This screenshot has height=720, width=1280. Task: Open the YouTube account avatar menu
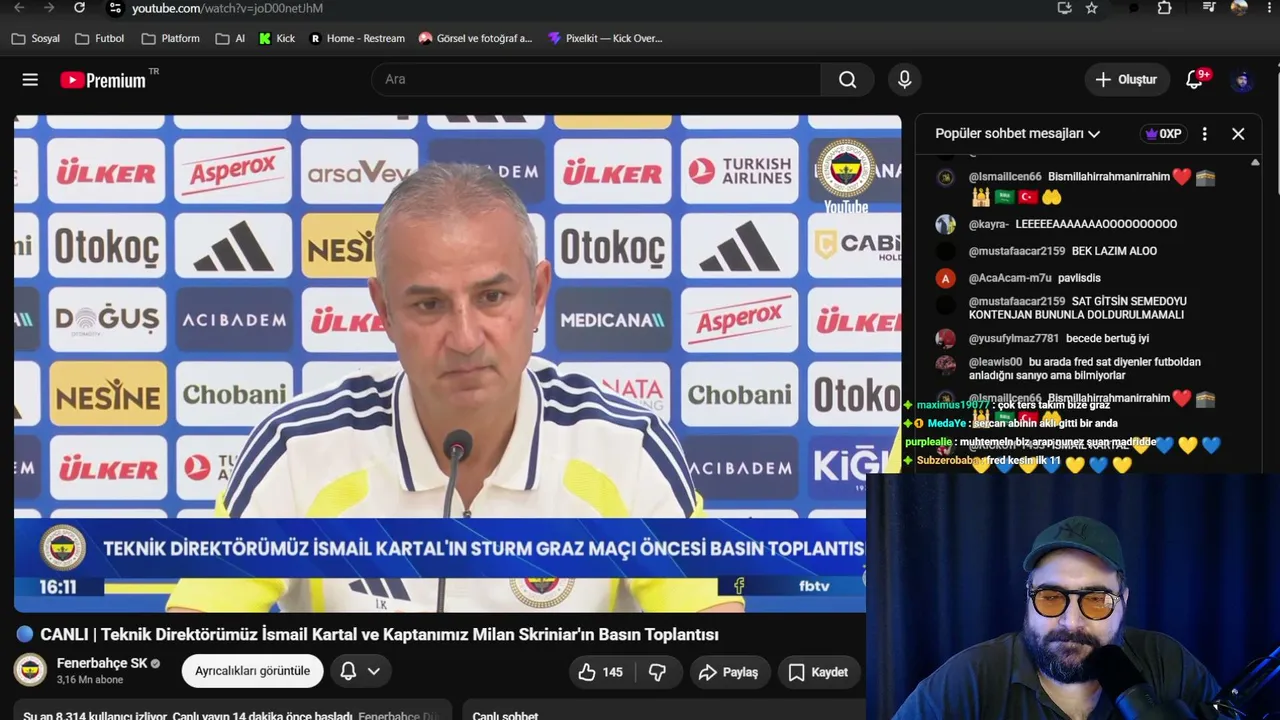pos(1243,80)
